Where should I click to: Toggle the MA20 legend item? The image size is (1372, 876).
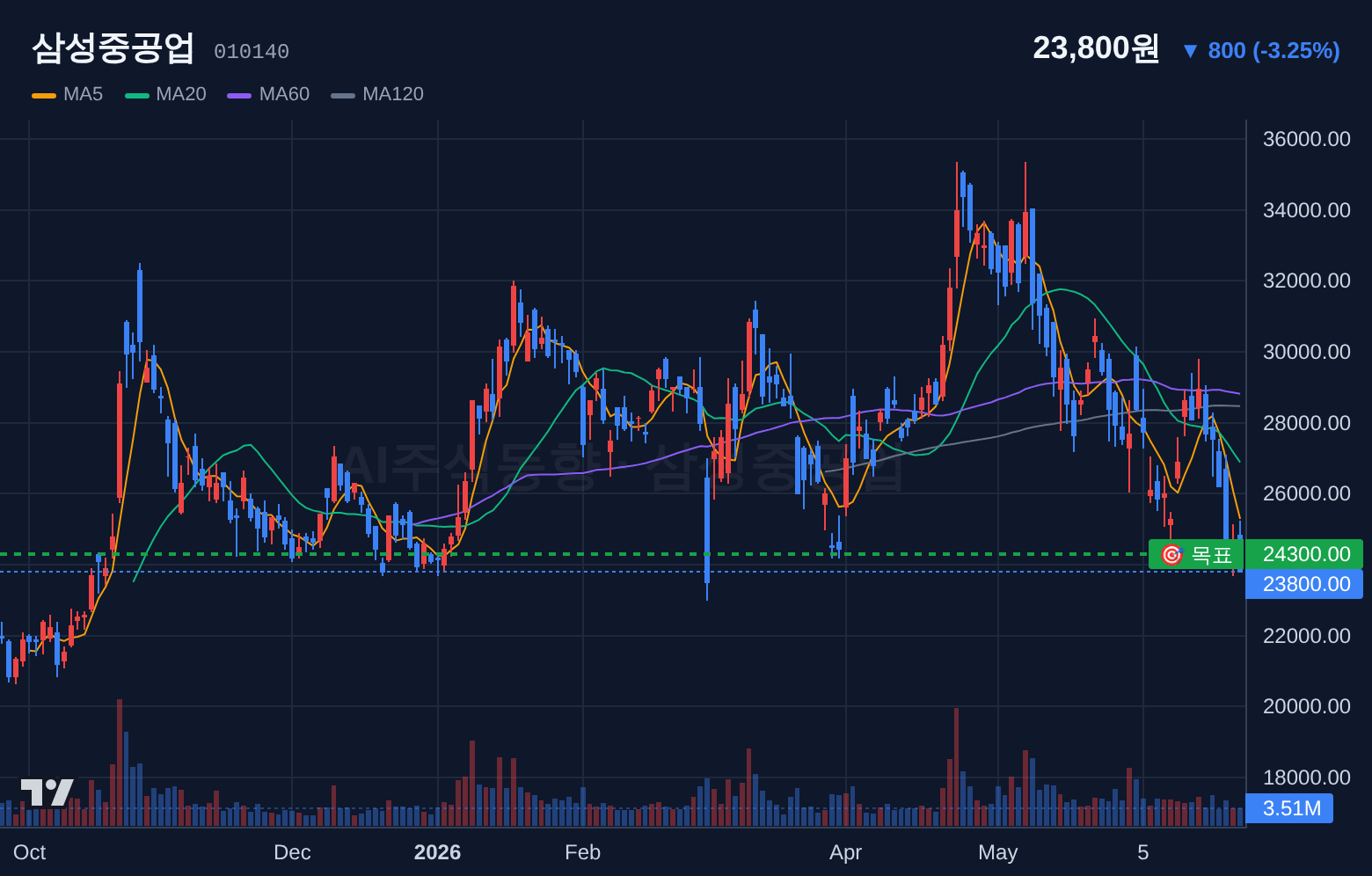(165, 94)
